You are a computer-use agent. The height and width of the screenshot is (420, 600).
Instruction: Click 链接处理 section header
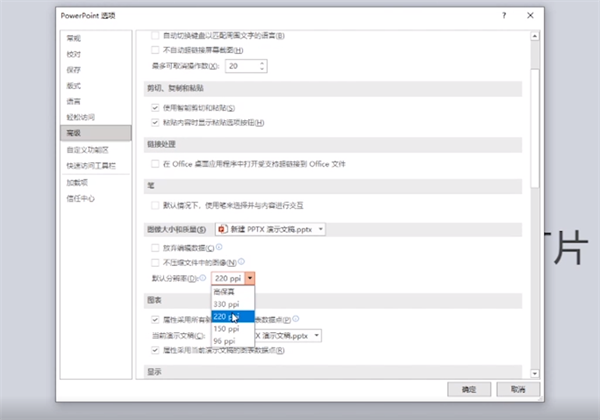[333, 145]
